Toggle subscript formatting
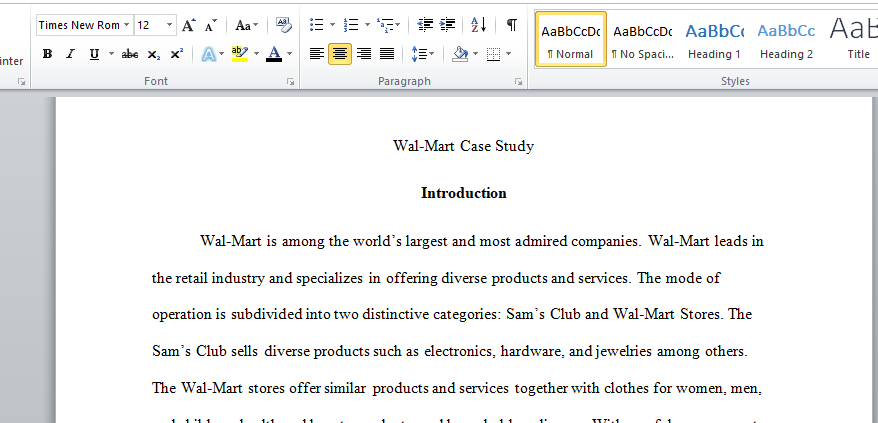 [154, 54]
